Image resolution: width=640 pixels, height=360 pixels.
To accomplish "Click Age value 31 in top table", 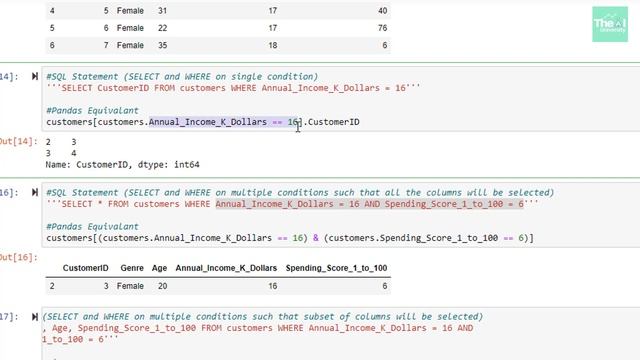I will click(x=162, y=11).
